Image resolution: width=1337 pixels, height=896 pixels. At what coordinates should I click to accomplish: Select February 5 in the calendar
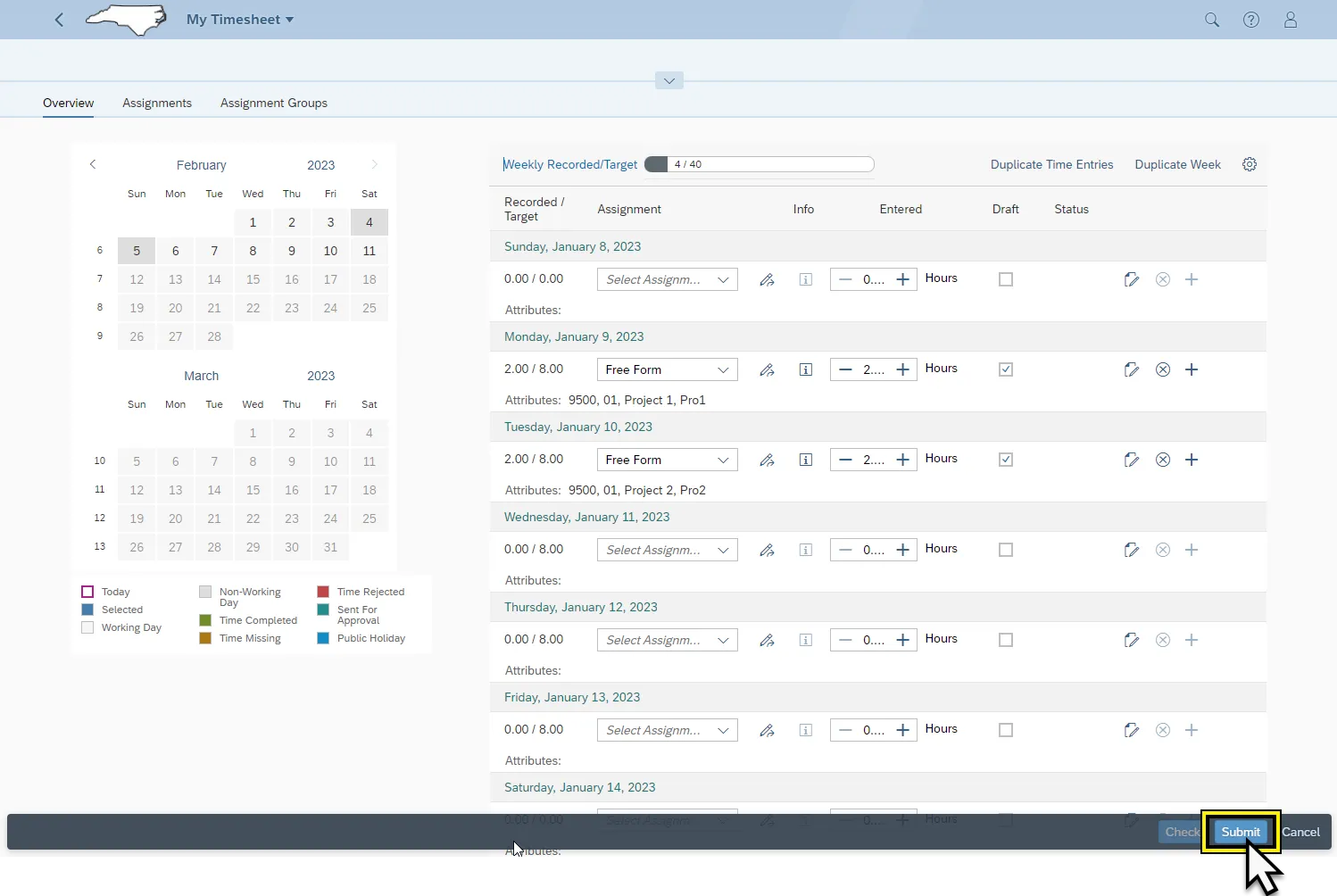click(x=137, y=251)
